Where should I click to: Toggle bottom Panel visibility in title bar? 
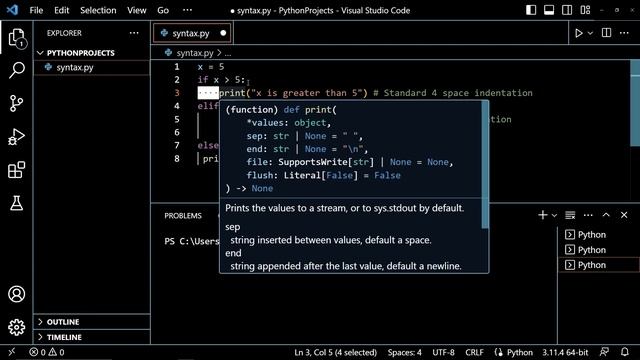[549, 10]
